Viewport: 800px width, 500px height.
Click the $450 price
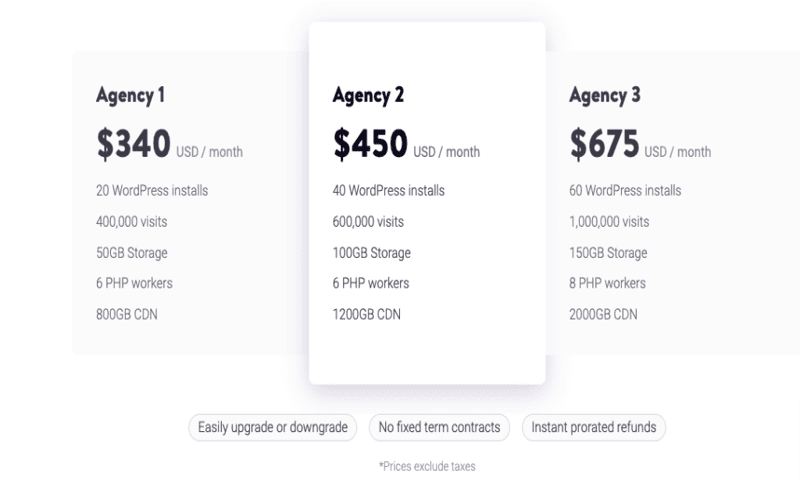click(370, 143)
